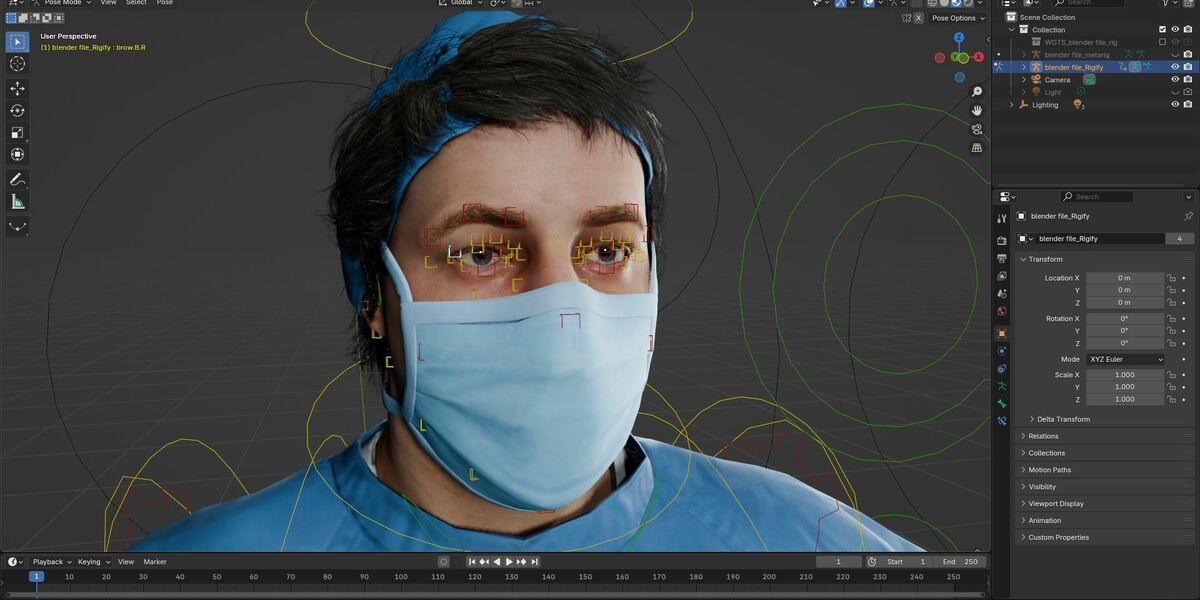Open the Armature data properties tab
This screenshot has height=600, width=1200.
coord(1002,386)
